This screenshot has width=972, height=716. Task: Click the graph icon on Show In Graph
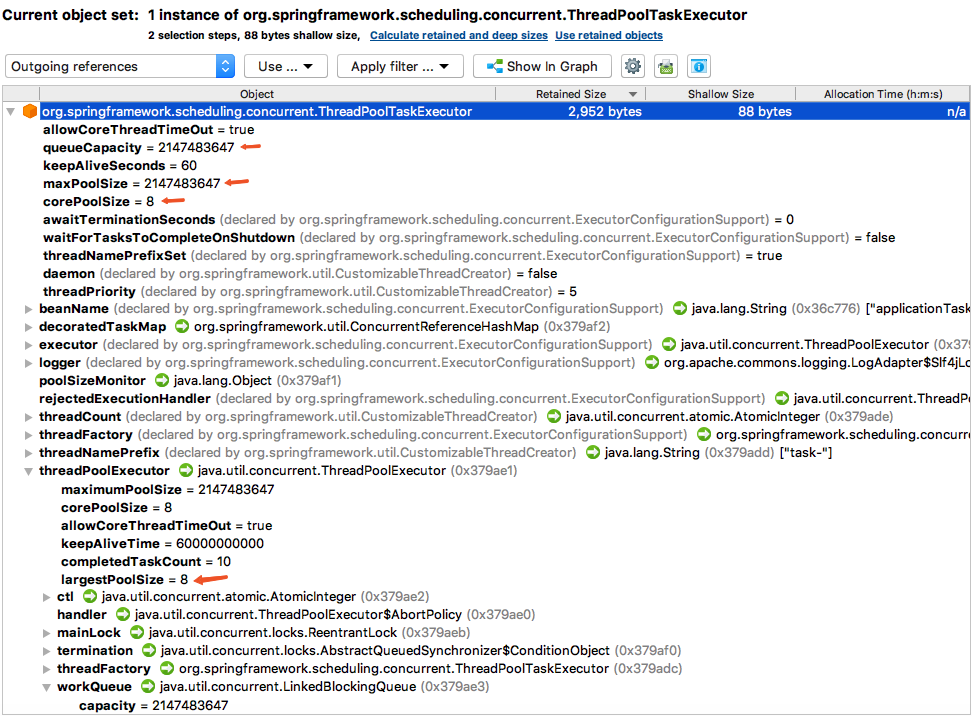pyautogui.click(x=495, y=66)
